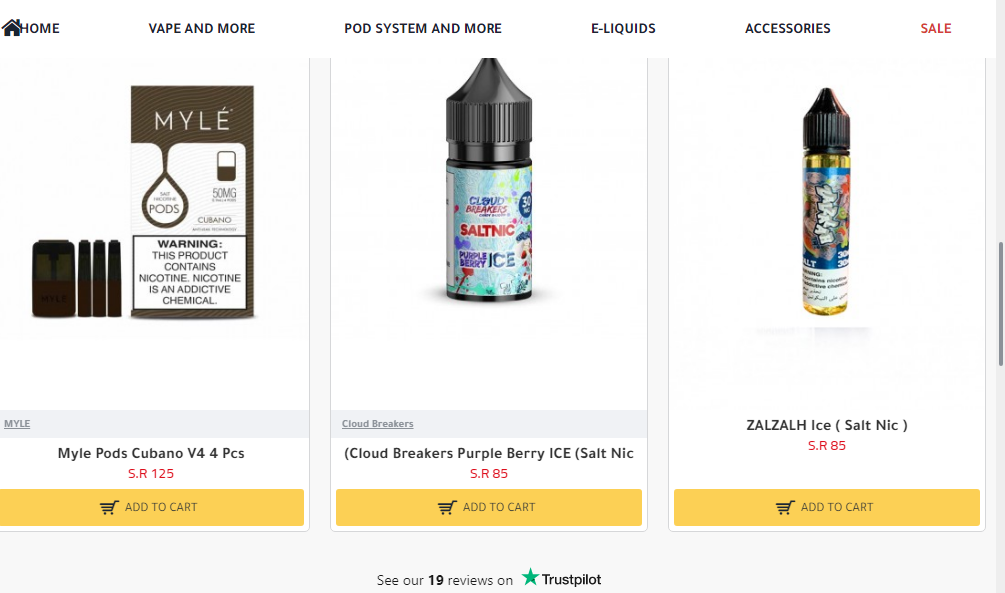The image size is (1005, 593).
Task: Open the Pod System and More menu
Action: click(x=422, y=28)
